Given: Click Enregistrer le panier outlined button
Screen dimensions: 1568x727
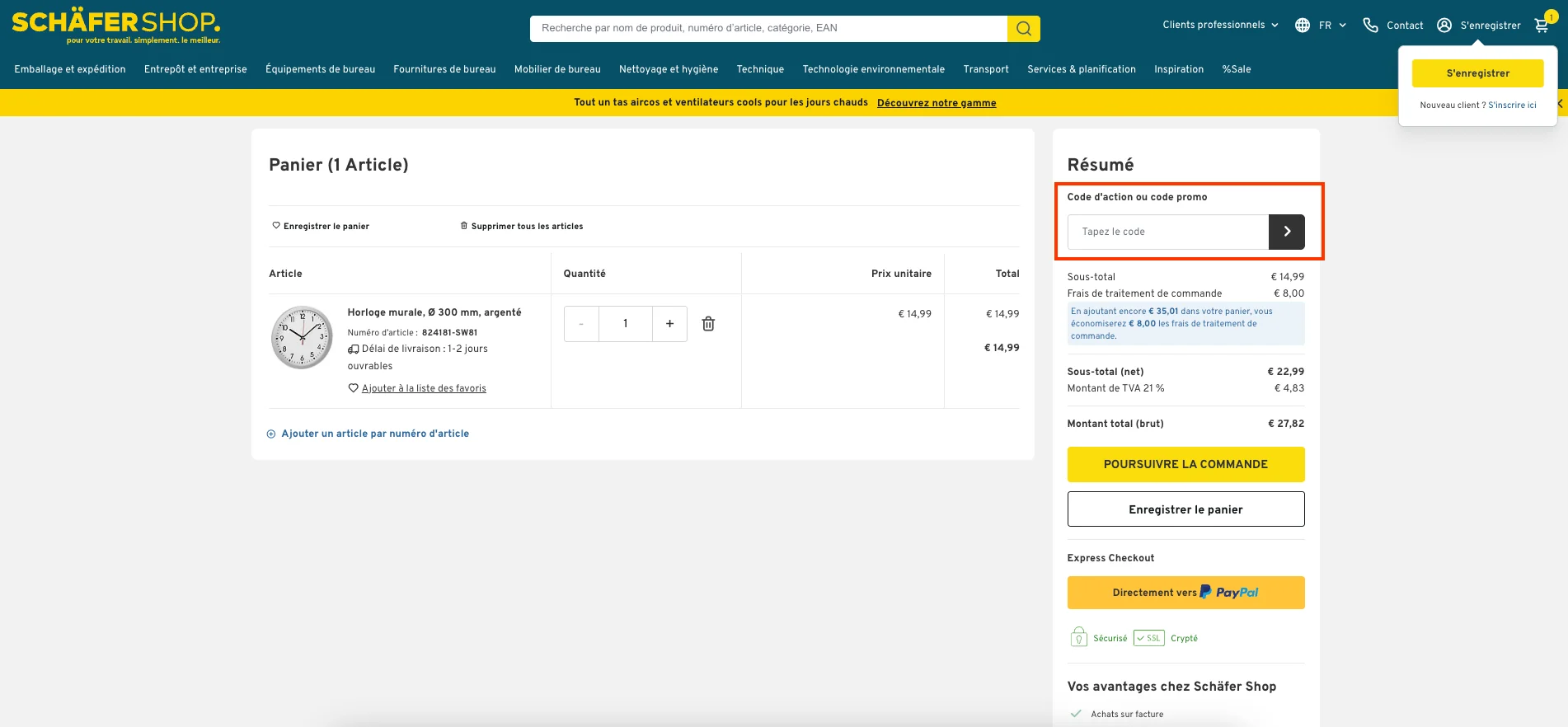Looking at the screenshot, I should click(1185, 509).
